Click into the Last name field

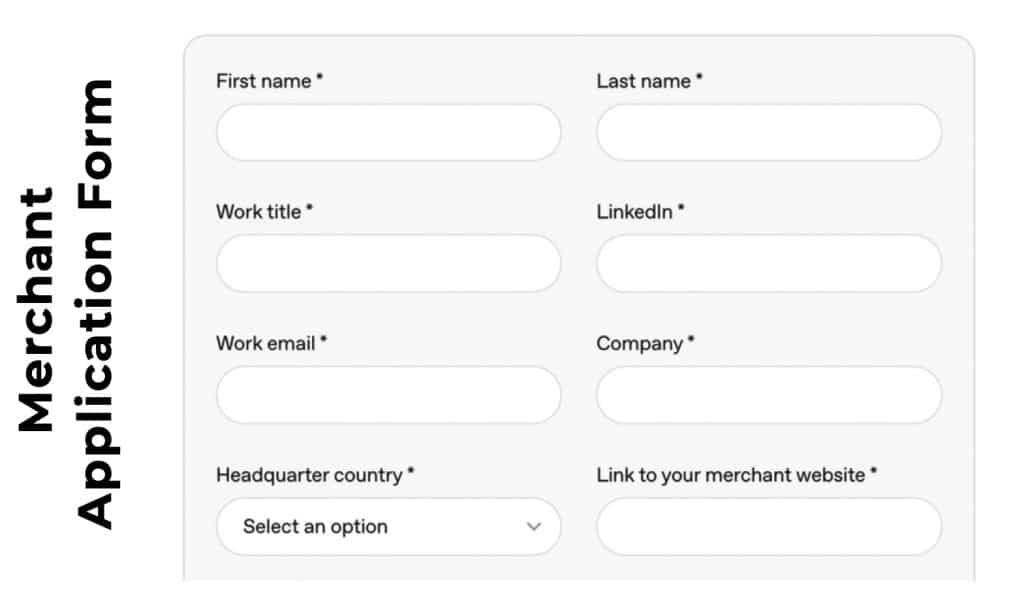768,133
